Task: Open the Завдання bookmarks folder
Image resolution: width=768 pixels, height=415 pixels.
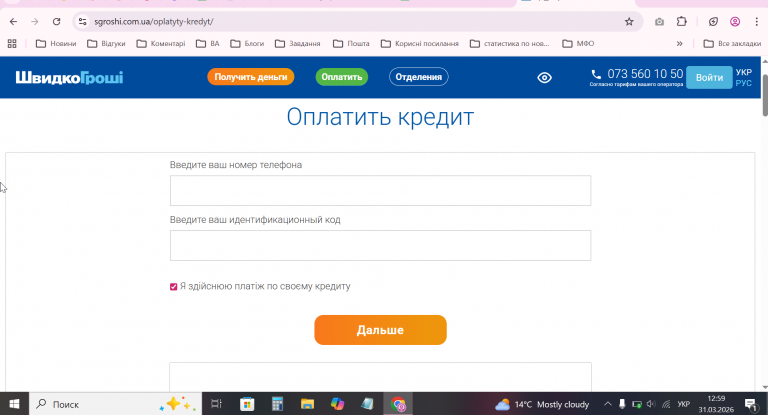Action: 297,44
